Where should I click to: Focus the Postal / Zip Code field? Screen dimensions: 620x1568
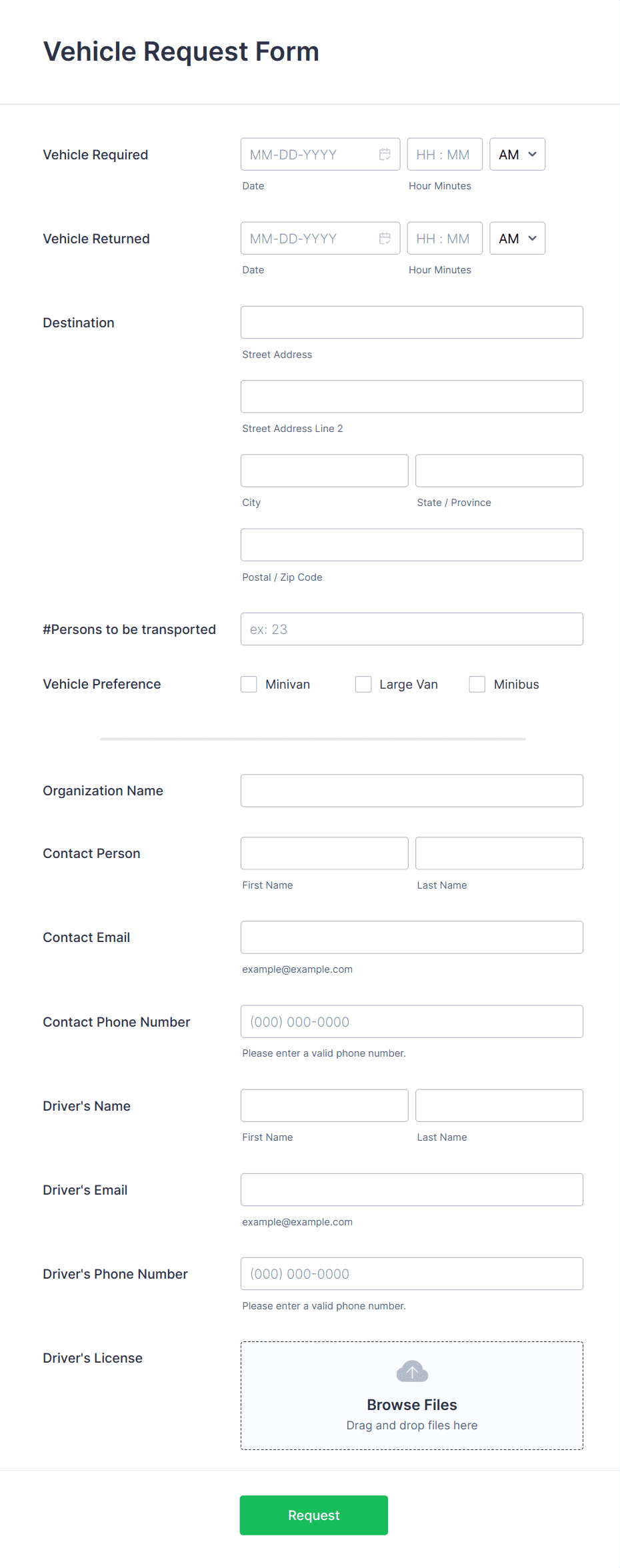point(411,545)
